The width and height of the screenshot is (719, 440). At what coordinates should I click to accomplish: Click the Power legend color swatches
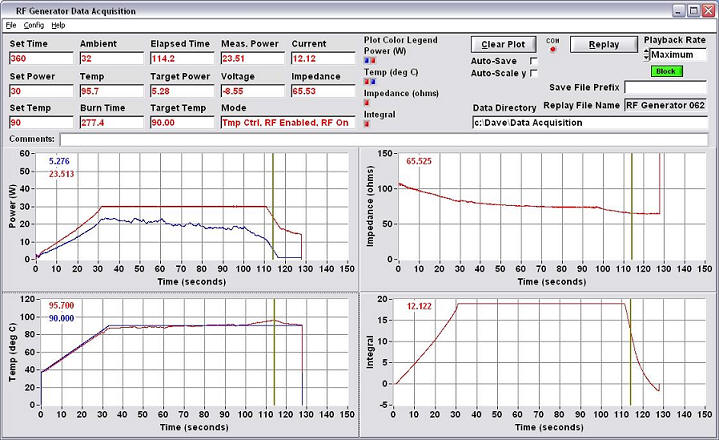[x=370, y=60]
